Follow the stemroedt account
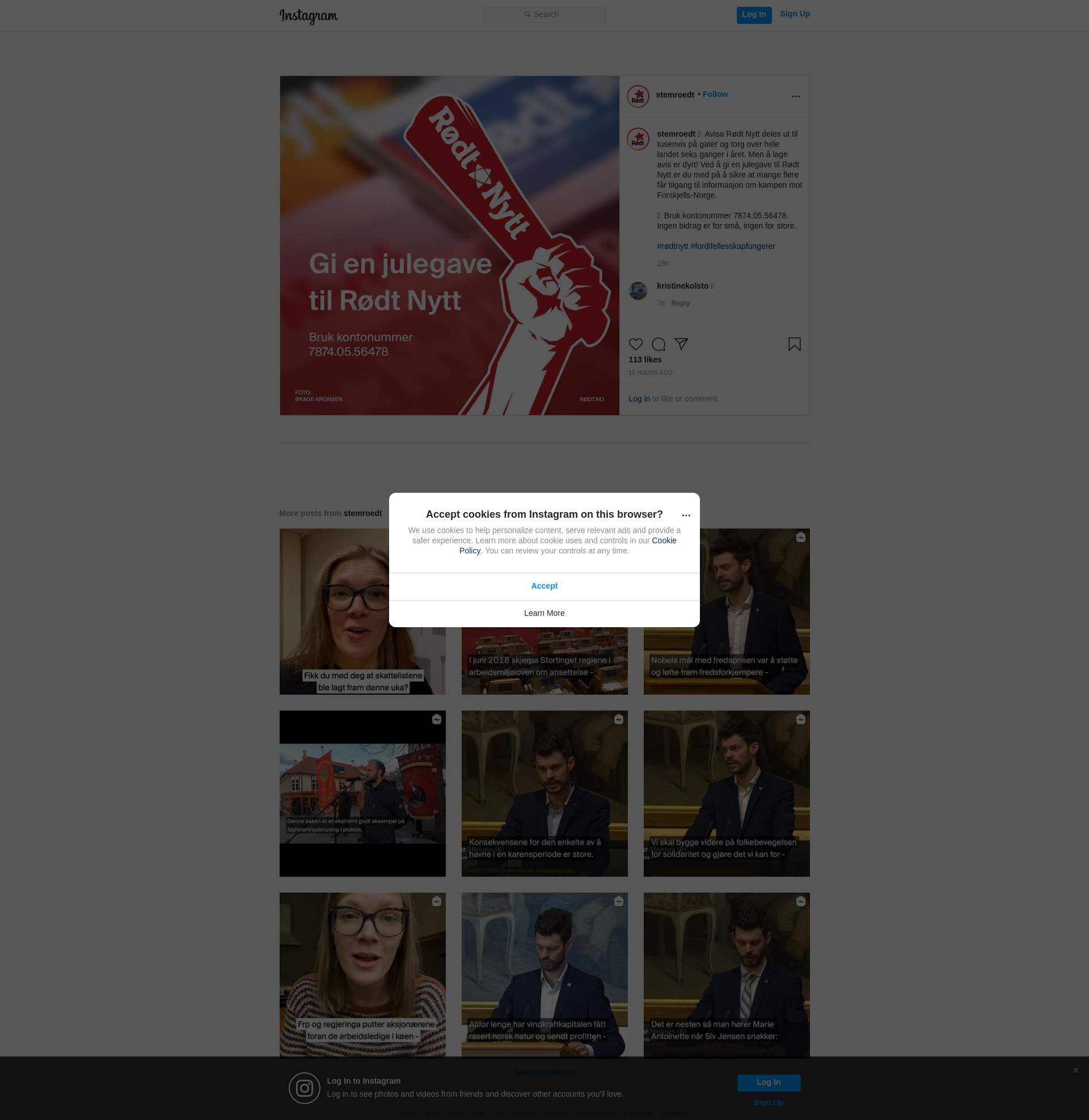 point(715,94)
